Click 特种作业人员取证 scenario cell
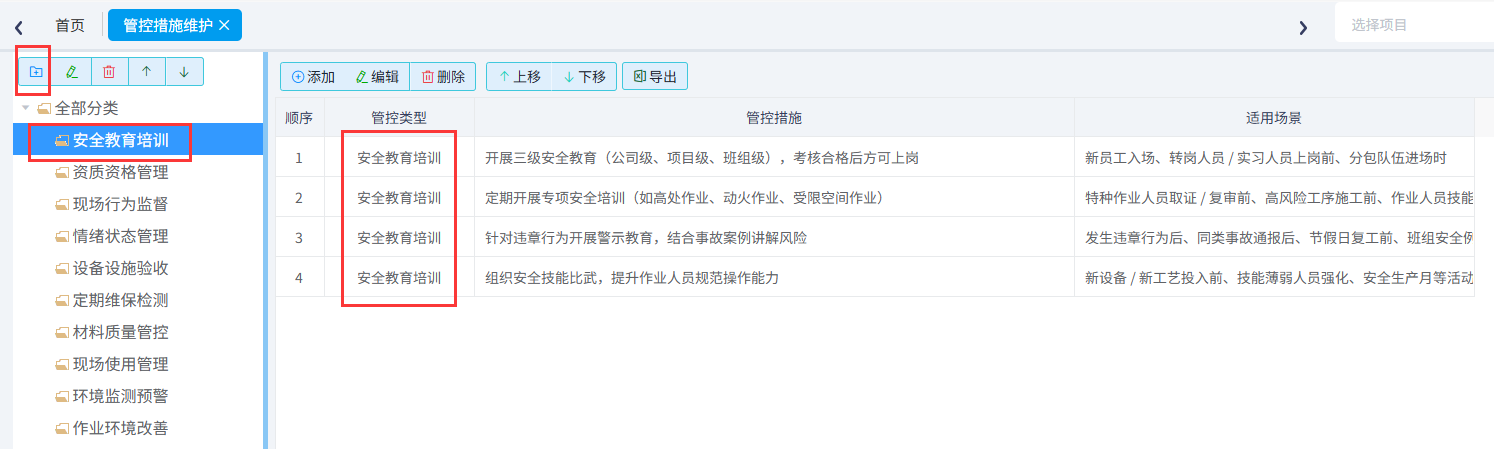Viewport: 1494px width, 449px height. click(1274, 197)
